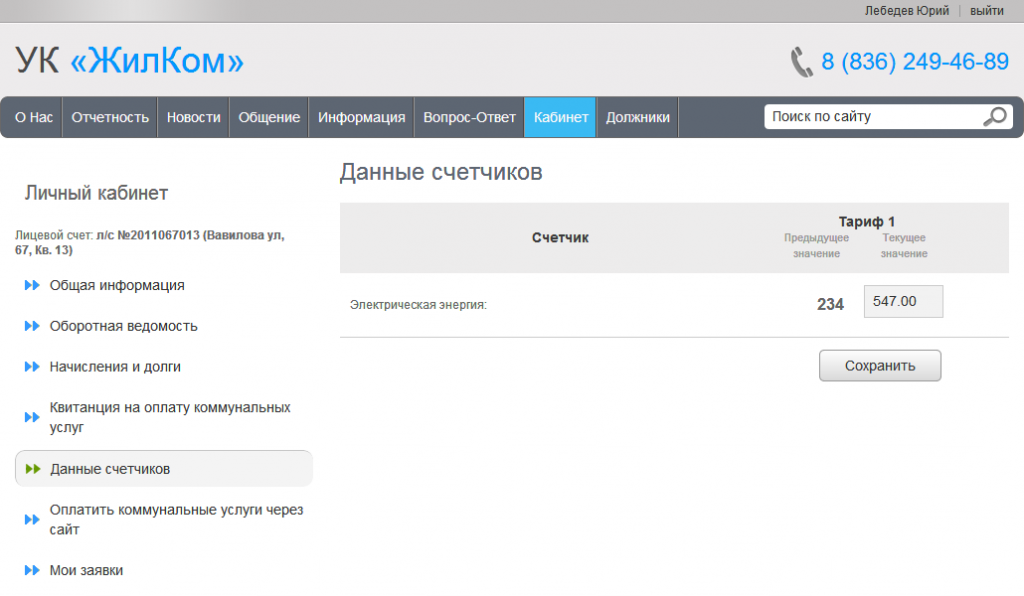Click arrow icon beside Общая информация
The image size is (1024, 596).
coord(32,285)
